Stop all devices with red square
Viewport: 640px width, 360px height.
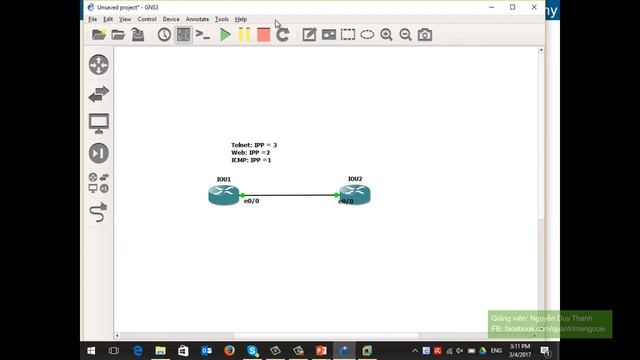pyautogui.click(x=264, y=35)
